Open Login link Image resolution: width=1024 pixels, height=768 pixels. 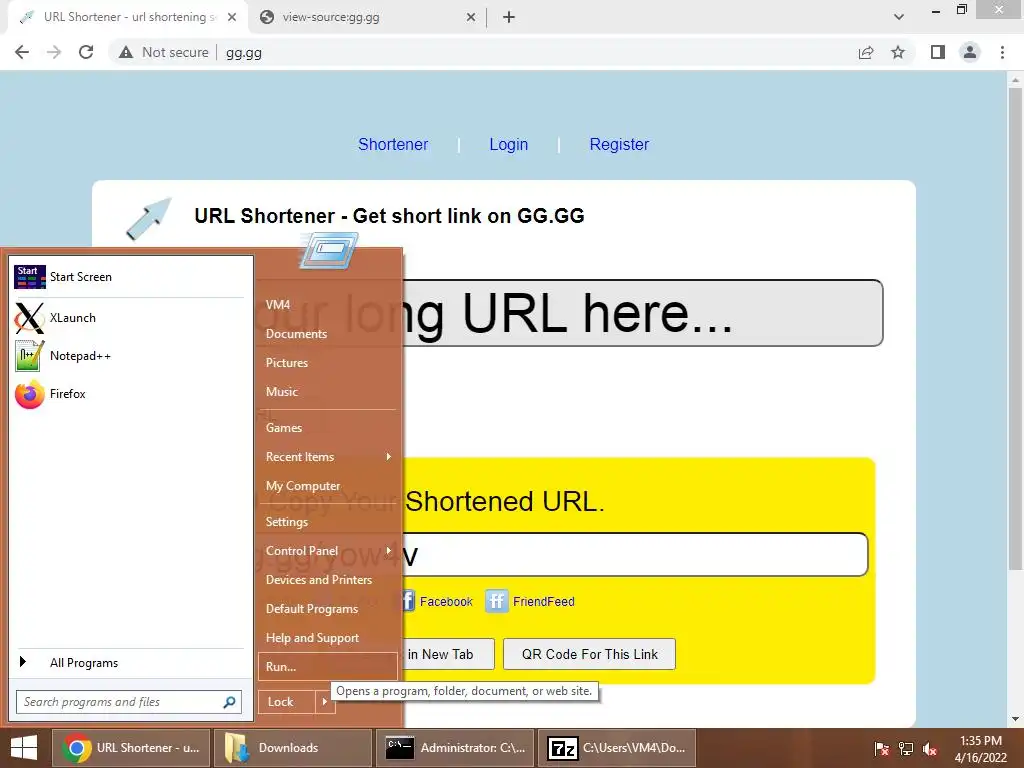pyautogui.click(x=509, y=144)
